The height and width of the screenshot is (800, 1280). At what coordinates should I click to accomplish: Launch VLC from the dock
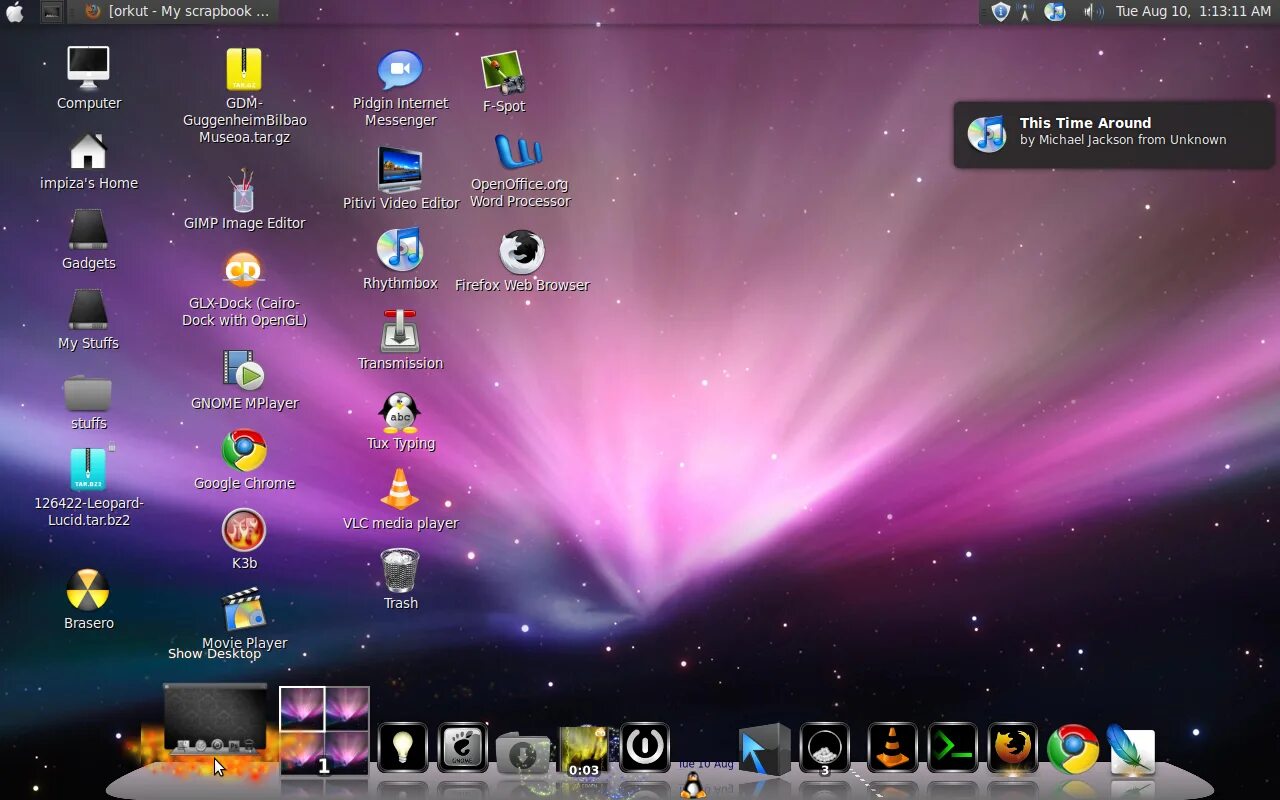pyautogui.click(x=891, y=747)
